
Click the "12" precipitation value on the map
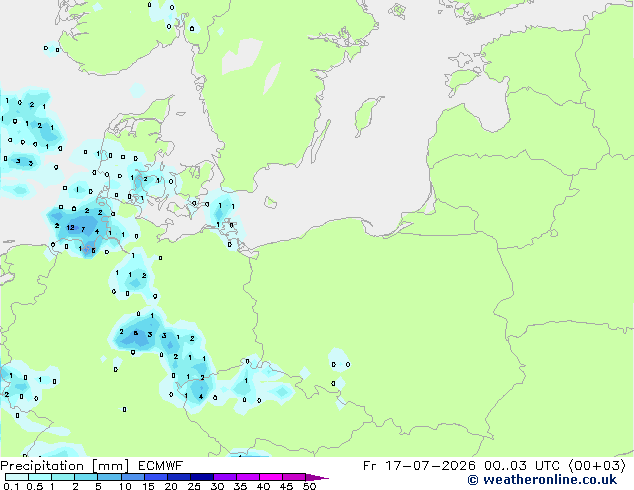point(71,228)
